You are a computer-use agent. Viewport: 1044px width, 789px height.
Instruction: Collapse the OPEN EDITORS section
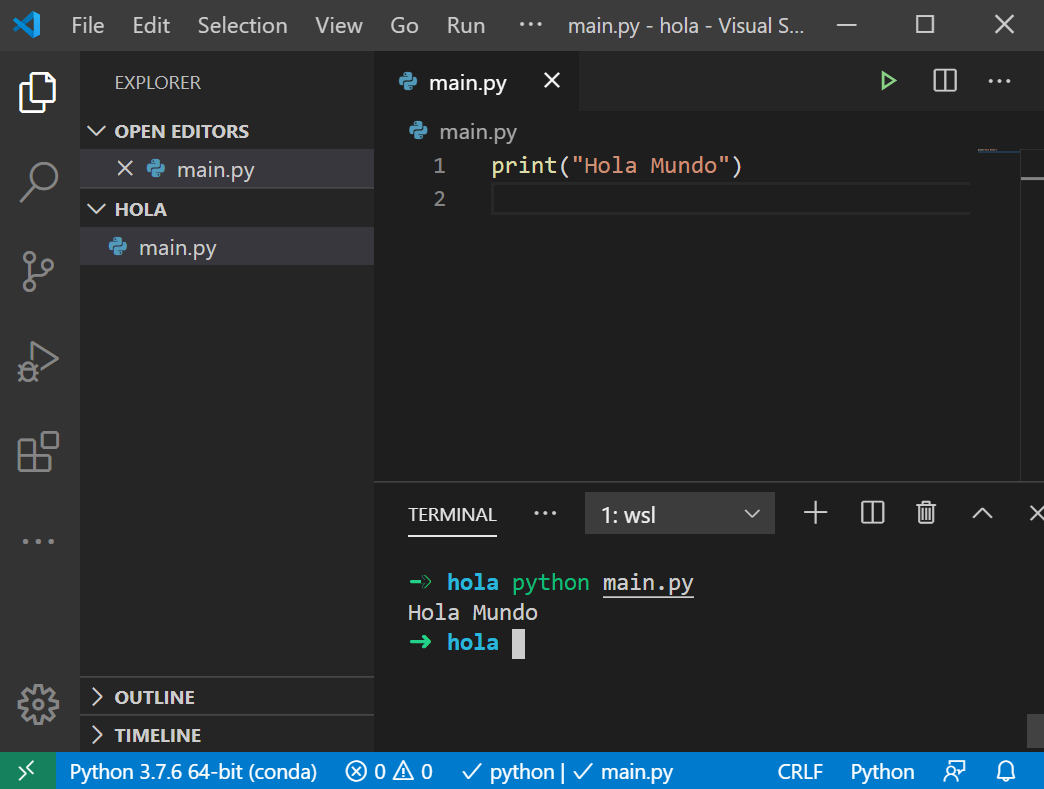[227, 131]
